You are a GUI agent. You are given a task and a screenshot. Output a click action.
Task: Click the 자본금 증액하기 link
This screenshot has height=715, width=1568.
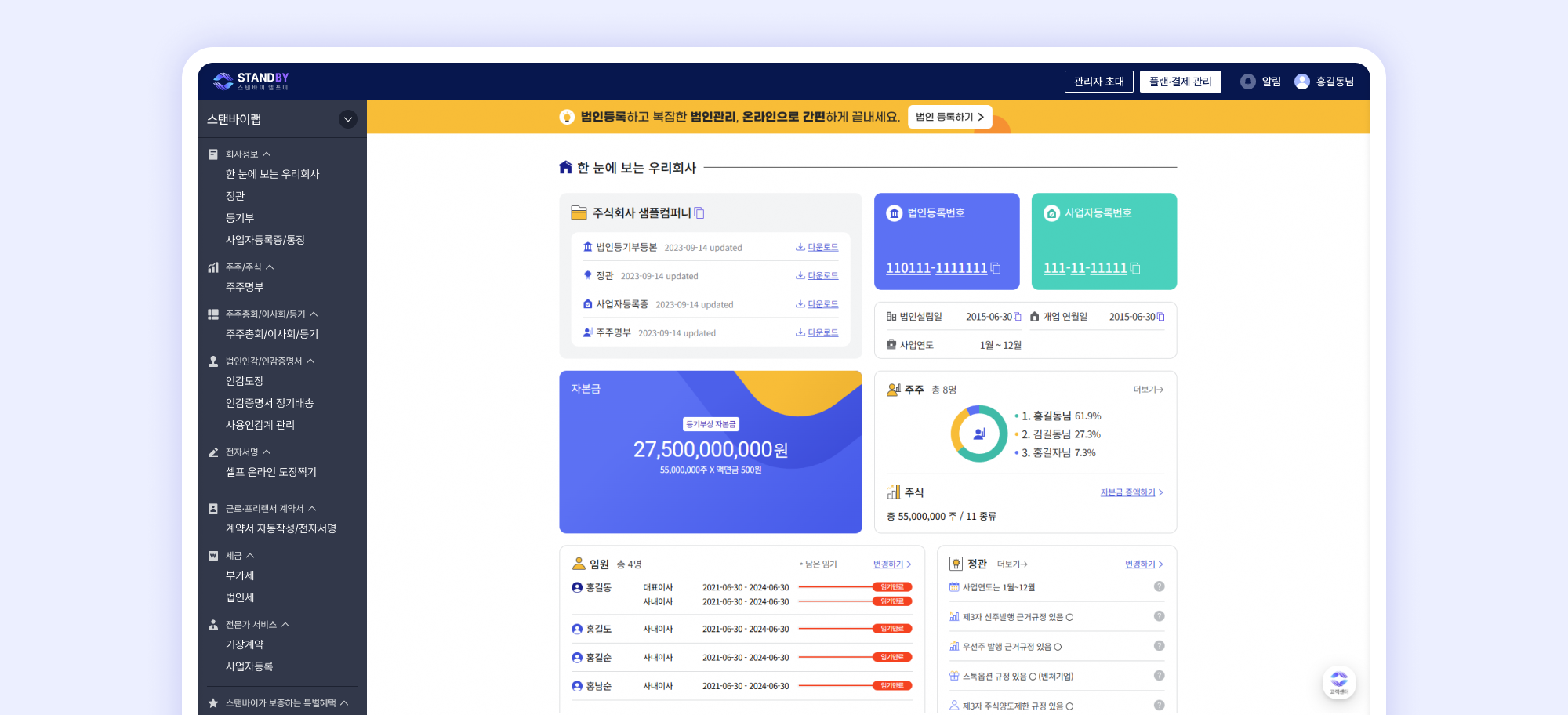coord(1132,492)
